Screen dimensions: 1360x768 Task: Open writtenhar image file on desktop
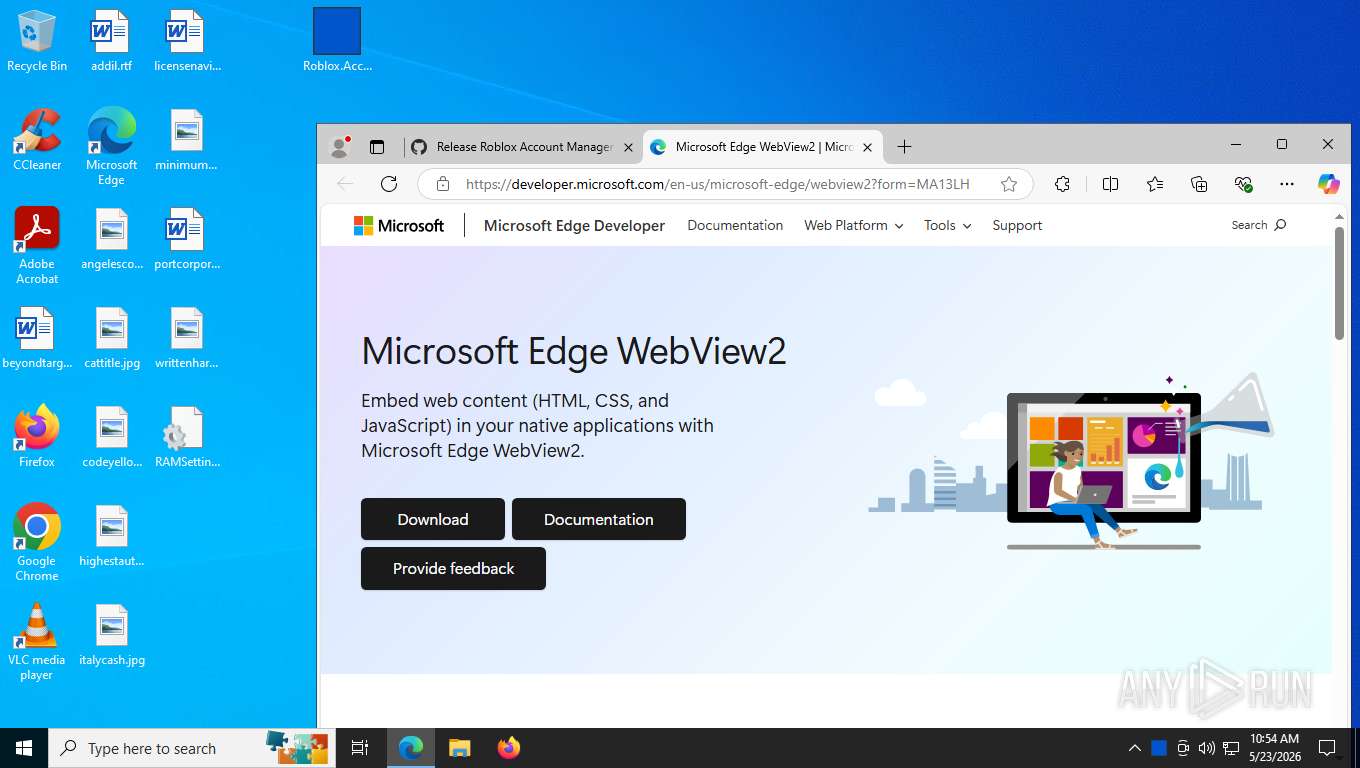coord(187,338)
